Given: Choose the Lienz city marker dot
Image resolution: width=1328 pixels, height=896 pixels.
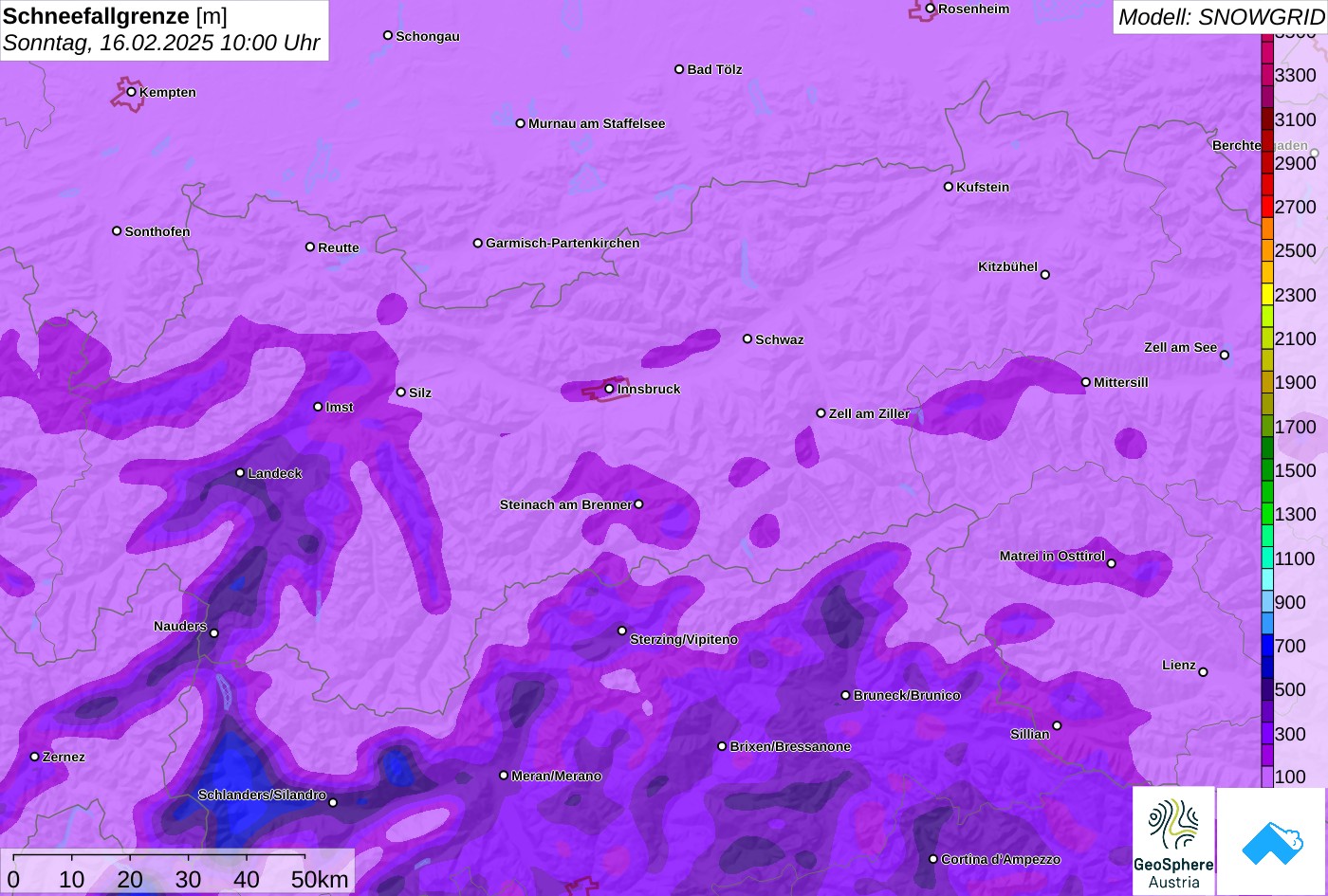Looking at the screenshot, I should click(1203, 672).
